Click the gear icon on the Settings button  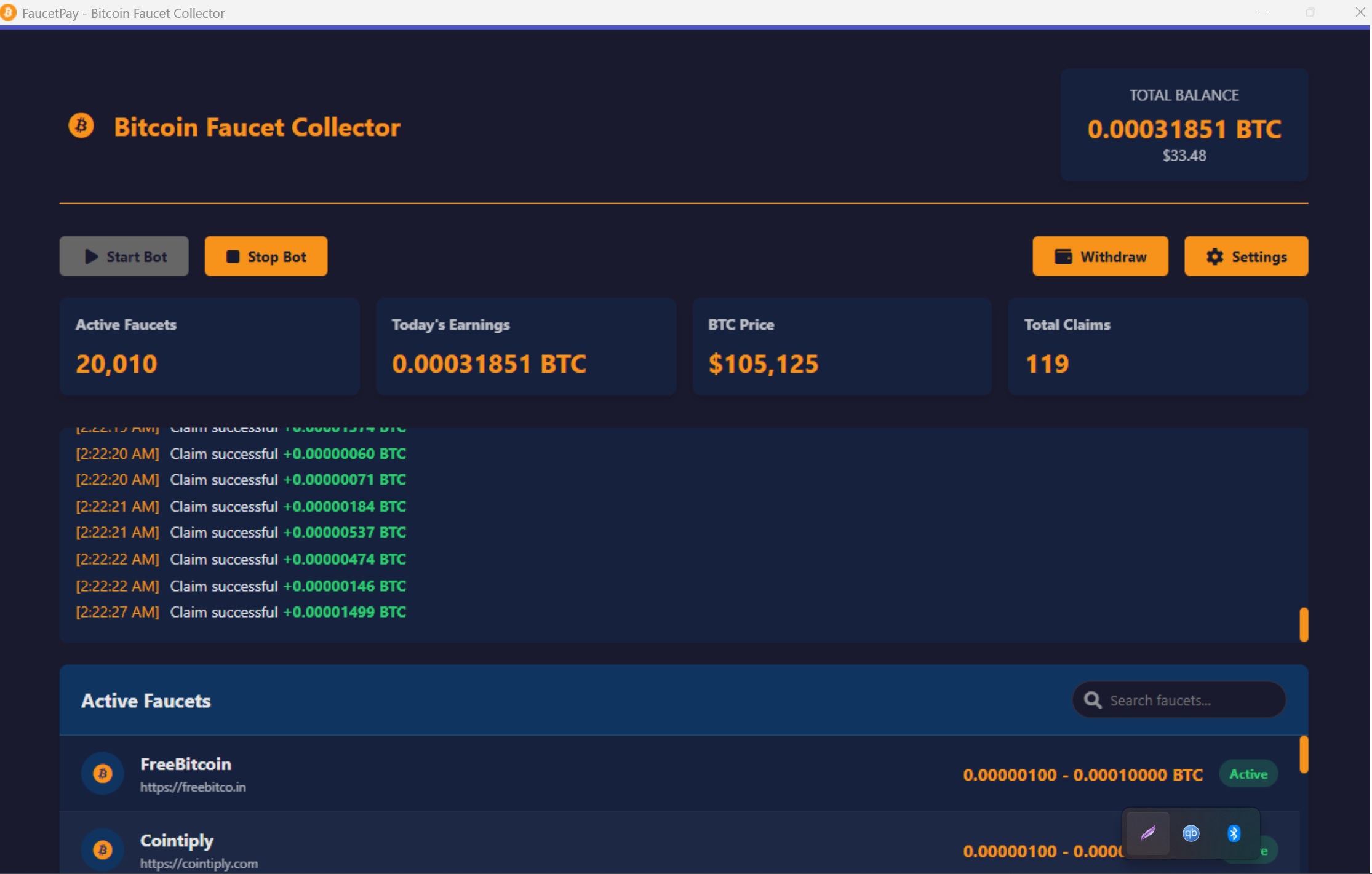(1214, 257)
